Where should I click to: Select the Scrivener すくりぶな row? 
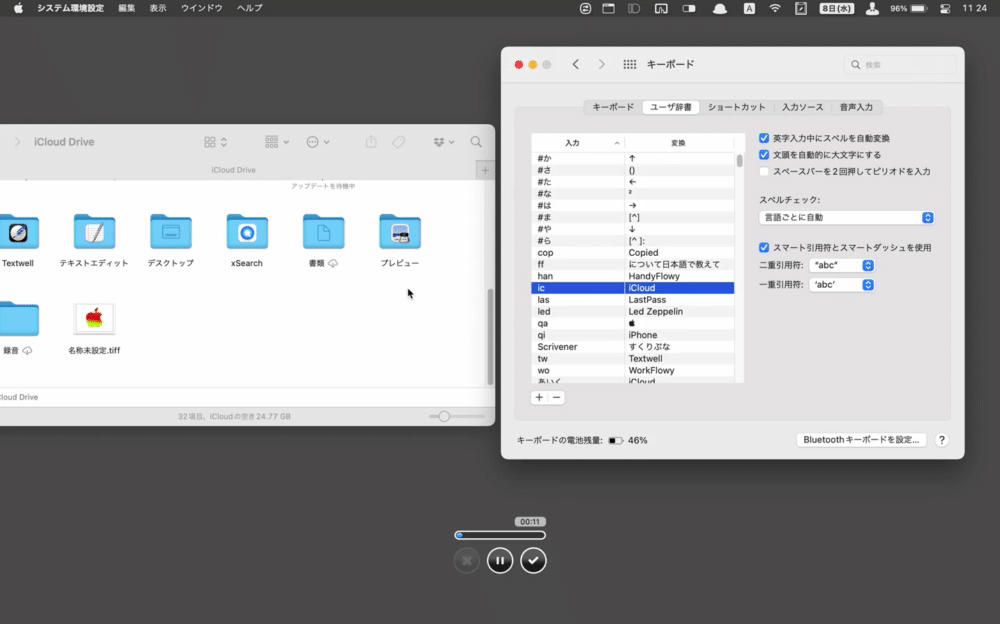[633, 347]
